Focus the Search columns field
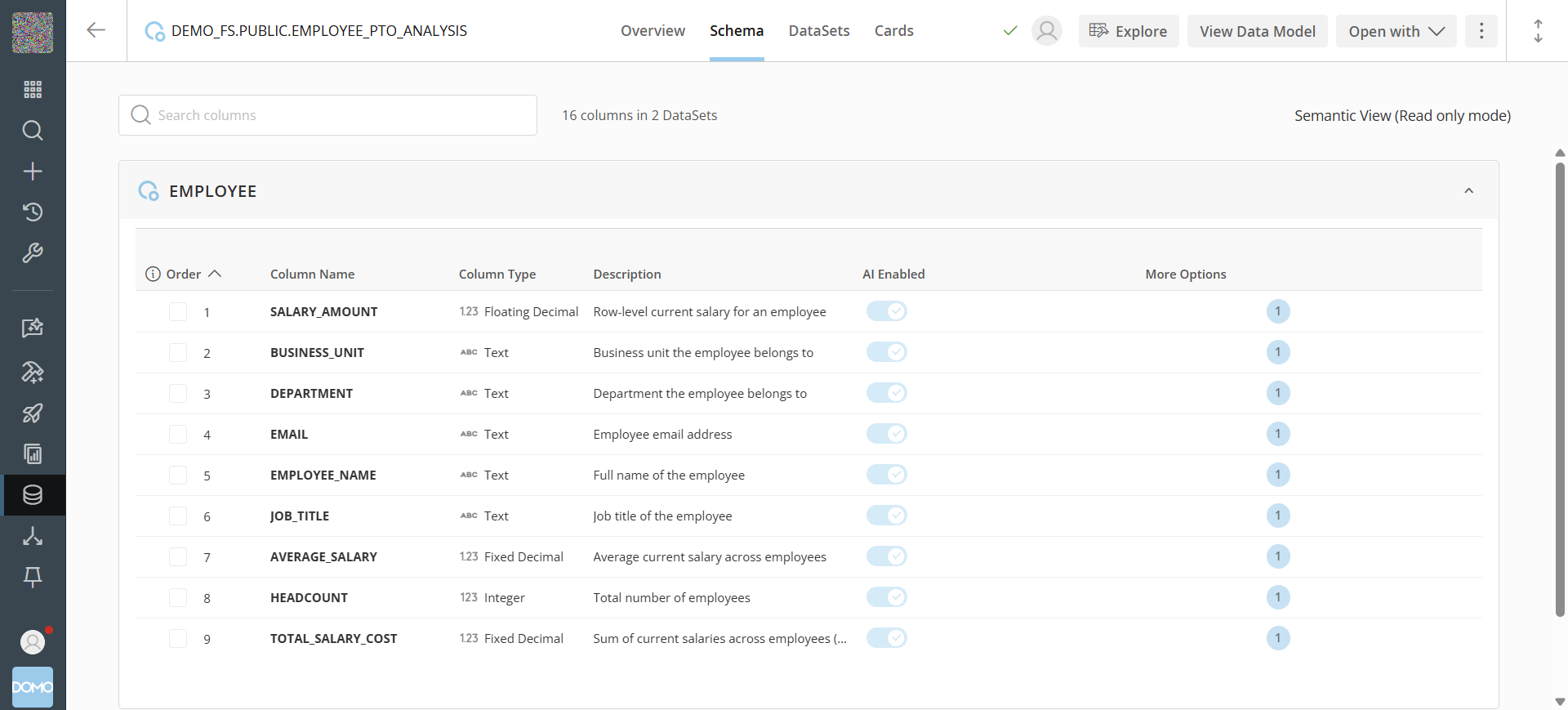The width and height of the screenshot is (1568, 710). (x=327, y=115)
